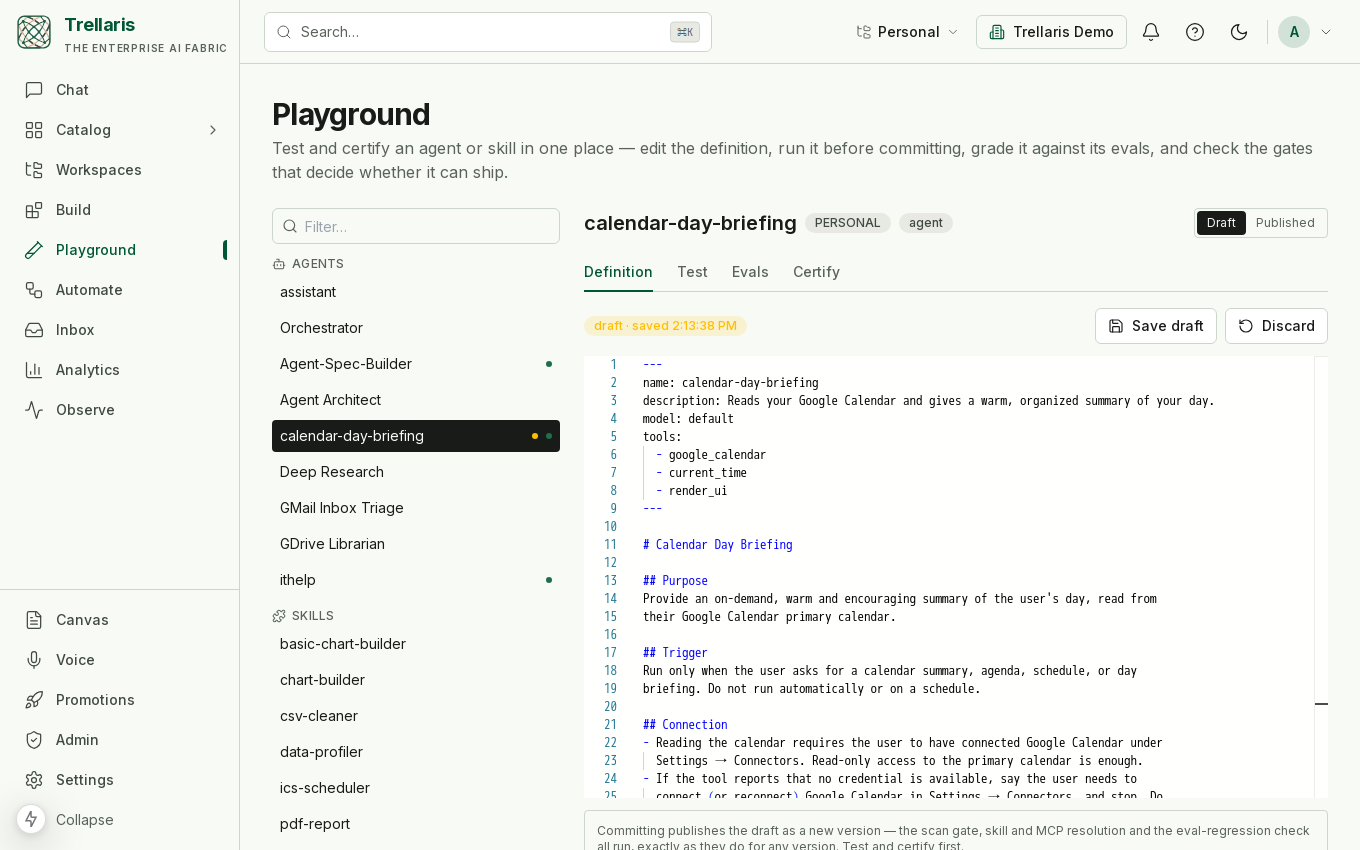Open the Inbox tray icon
Screen dimensions: 1360x850
(x=34, y=330)
